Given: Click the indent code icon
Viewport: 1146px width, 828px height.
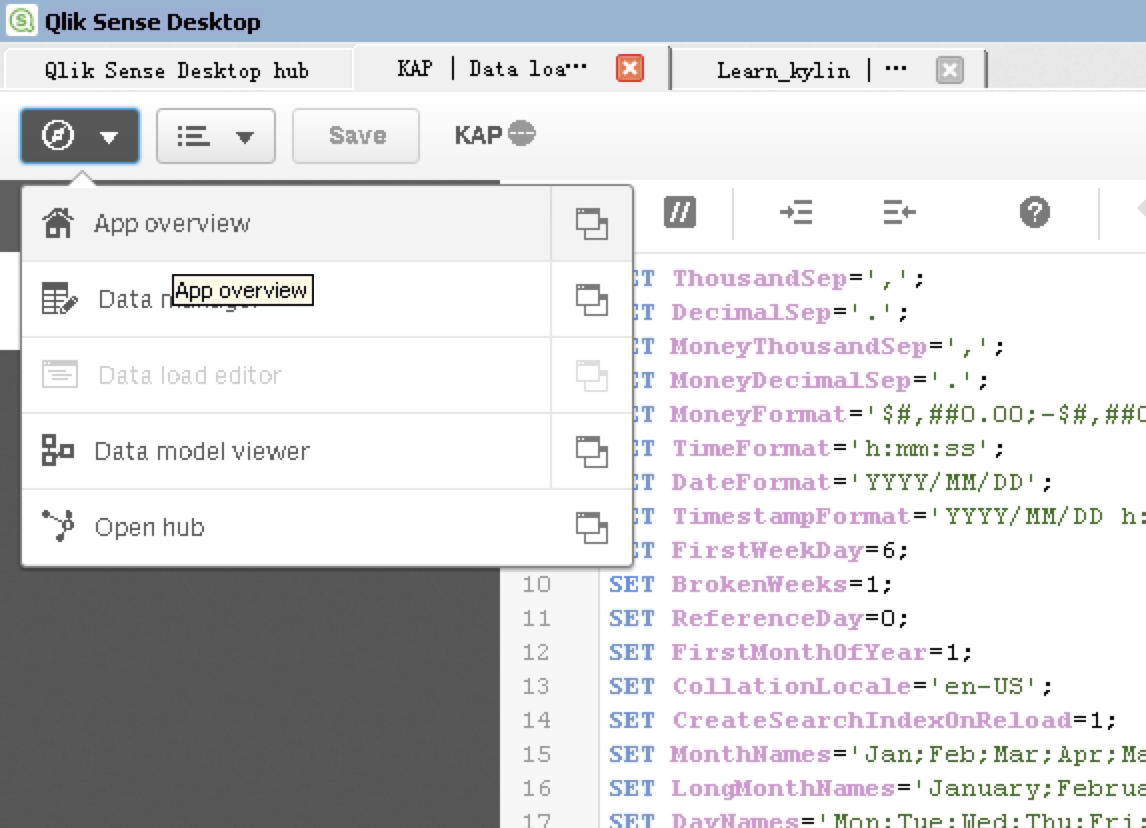Looking at the screenshot, I should tap(796, 212).
